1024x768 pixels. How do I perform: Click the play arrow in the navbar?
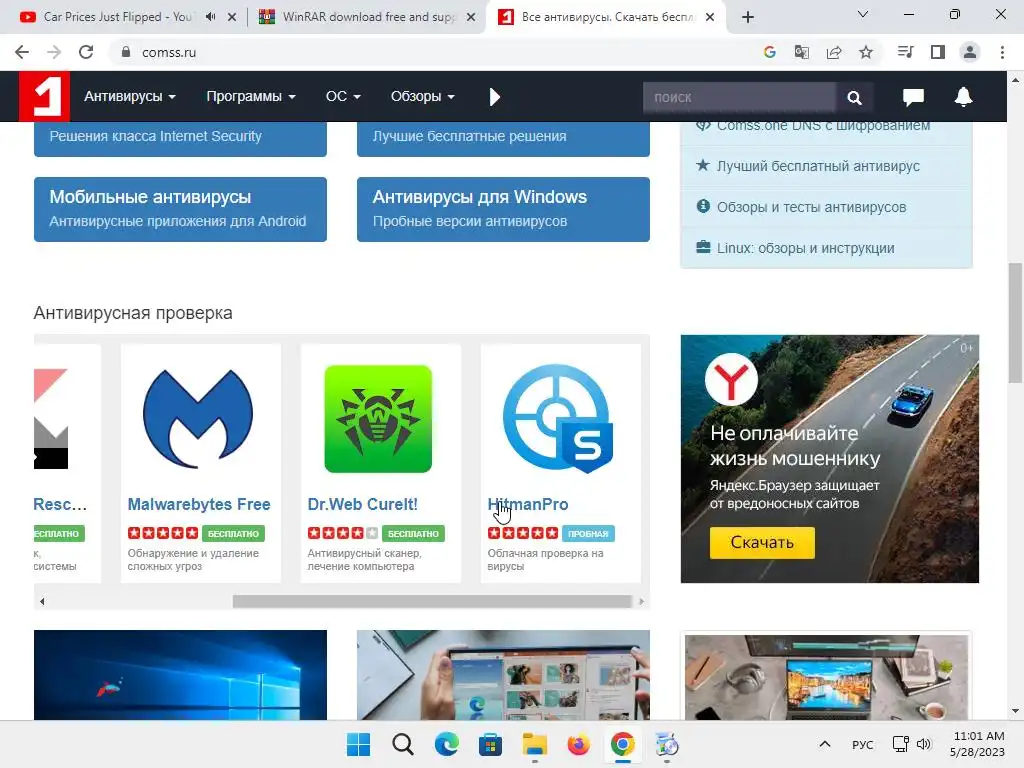point(494,97)
